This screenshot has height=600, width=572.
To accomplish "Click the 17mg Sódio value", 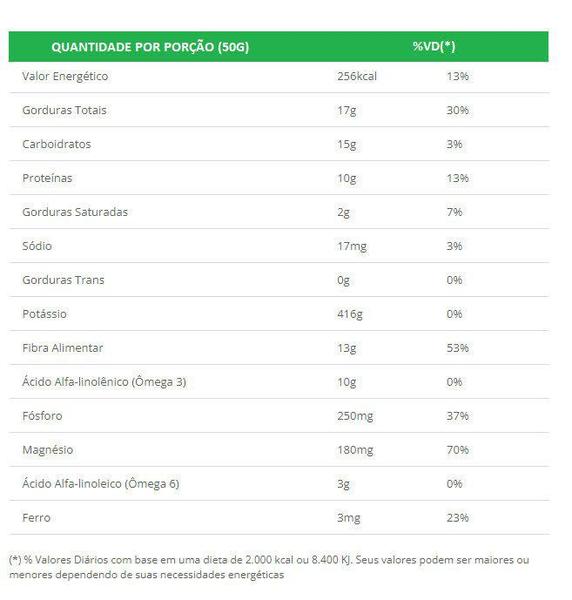I will 352,246.
